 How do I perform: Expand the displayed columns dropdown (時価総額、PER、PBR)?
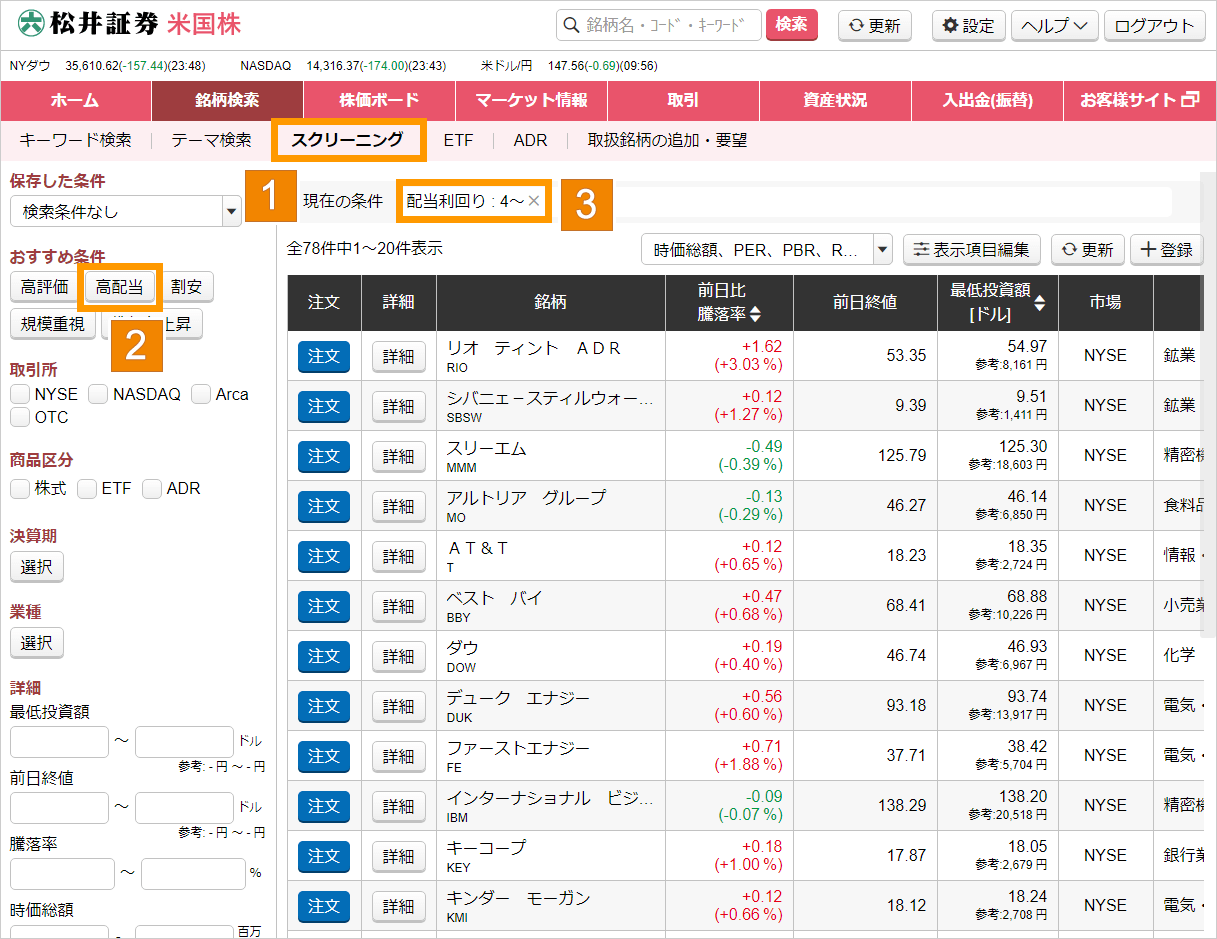click(x=767, y=249)
